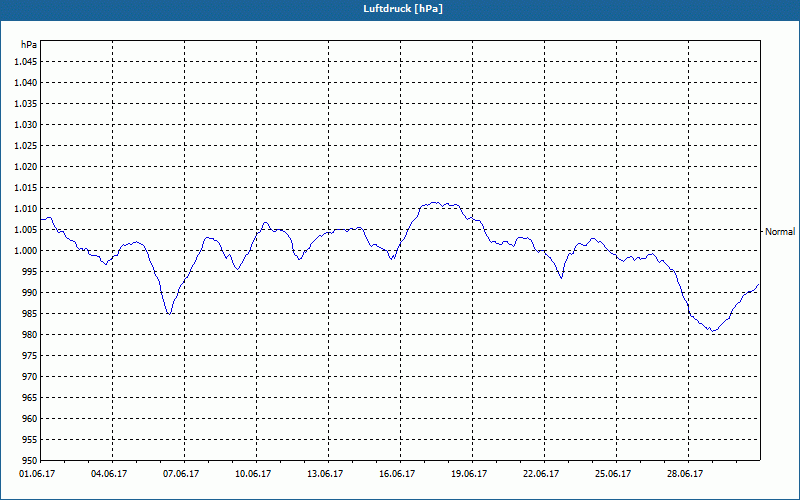800x500 pixels.
Task: Click the 955 y-axis value
Action: tap(31, 440)
